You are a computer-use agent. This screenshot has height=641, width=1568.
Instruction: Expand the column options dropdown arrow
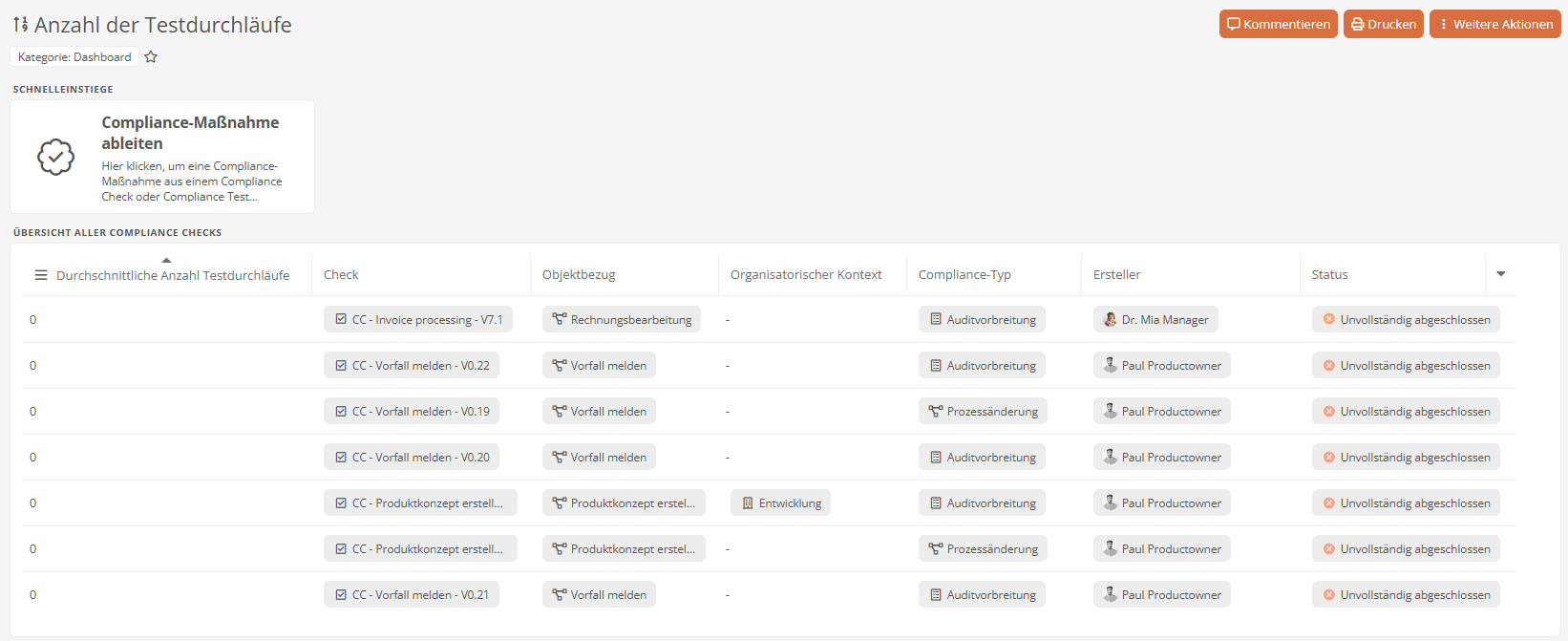coord(1500,274)
